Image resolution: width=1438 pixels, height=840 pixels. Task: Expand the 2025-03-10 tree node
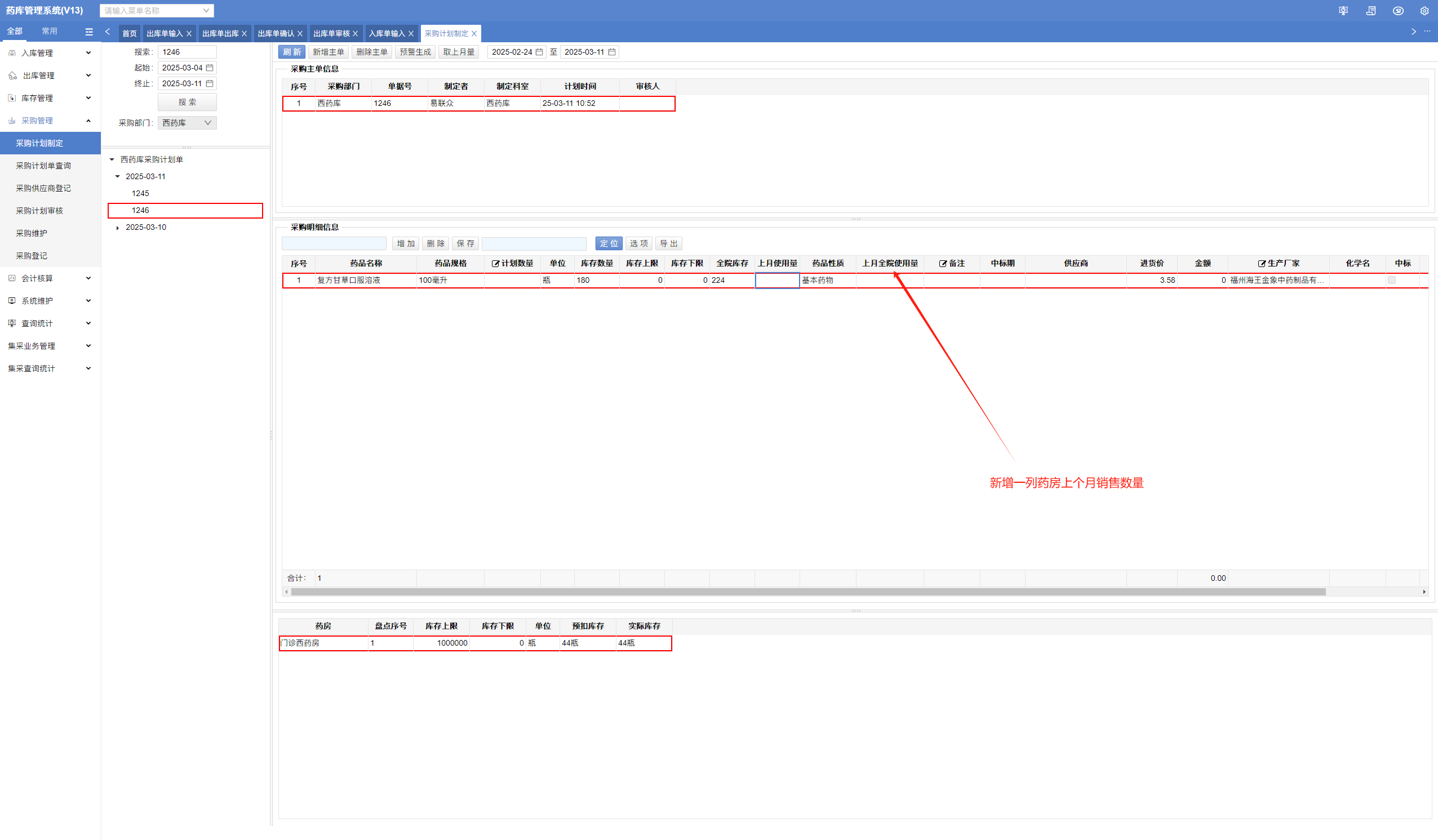118,228
